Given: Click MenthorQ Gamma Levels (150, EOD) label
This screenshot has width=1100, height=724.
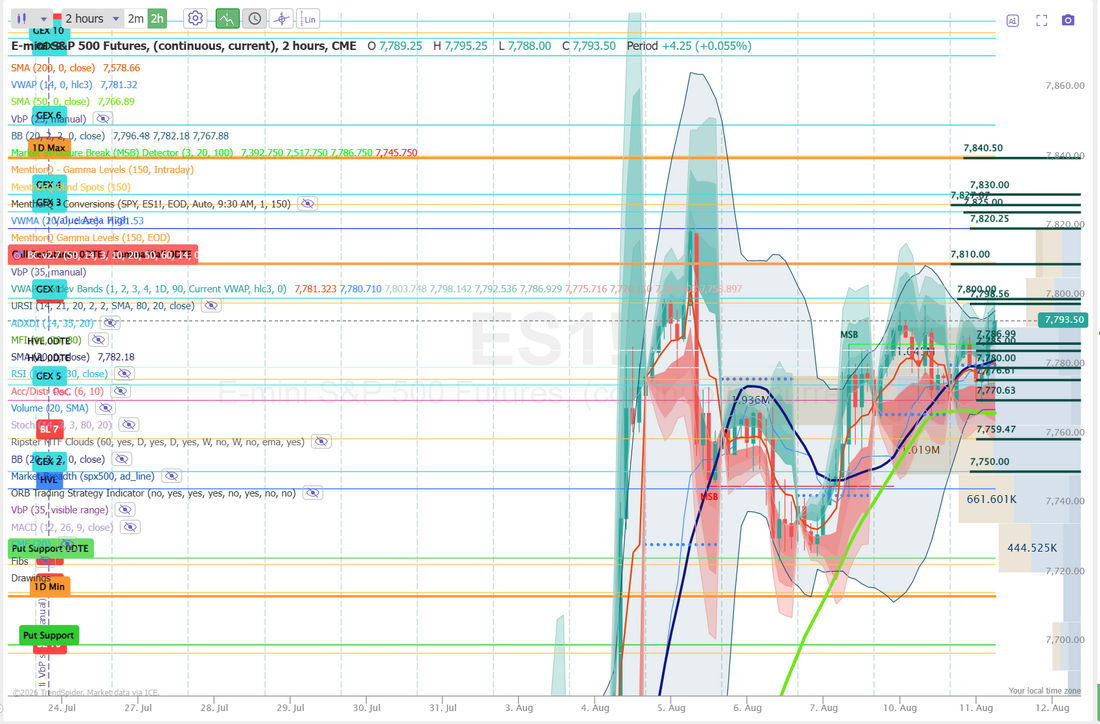Looking at the screenshot, I should [90, 237].
